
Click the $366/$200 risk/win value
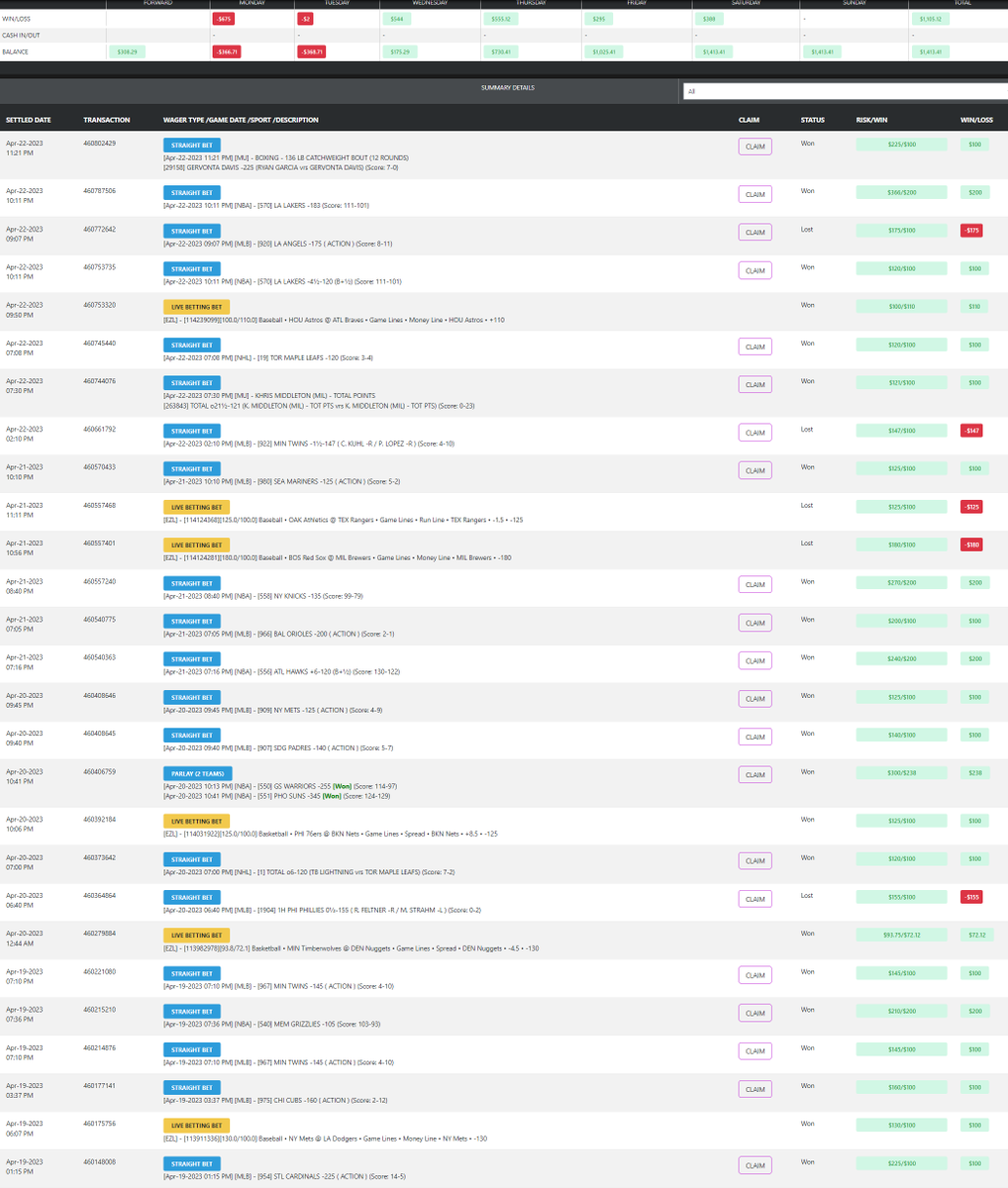click(x=902, y=192)
